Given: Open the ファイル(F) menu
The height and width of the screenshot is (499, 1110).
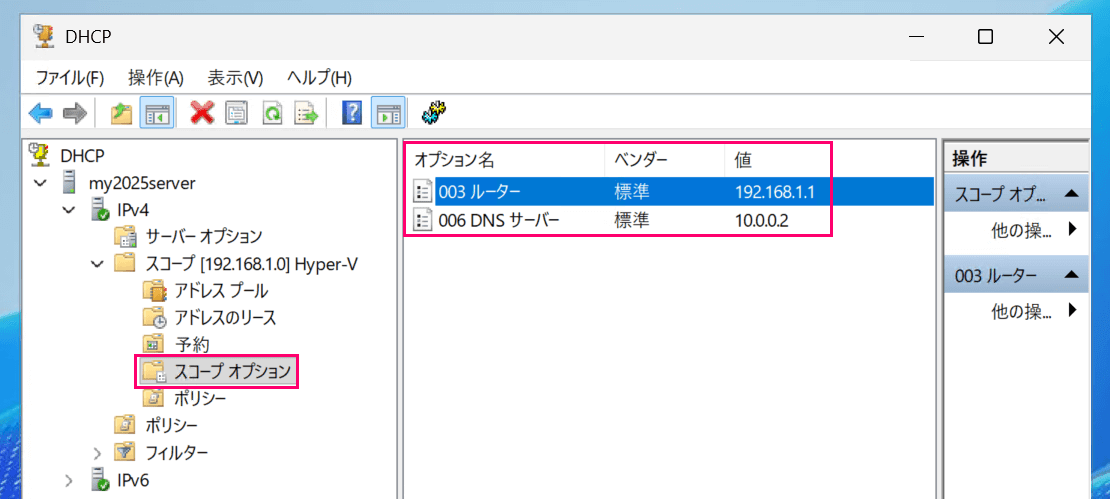Looking at the screenshot, I should coord(69,78).
